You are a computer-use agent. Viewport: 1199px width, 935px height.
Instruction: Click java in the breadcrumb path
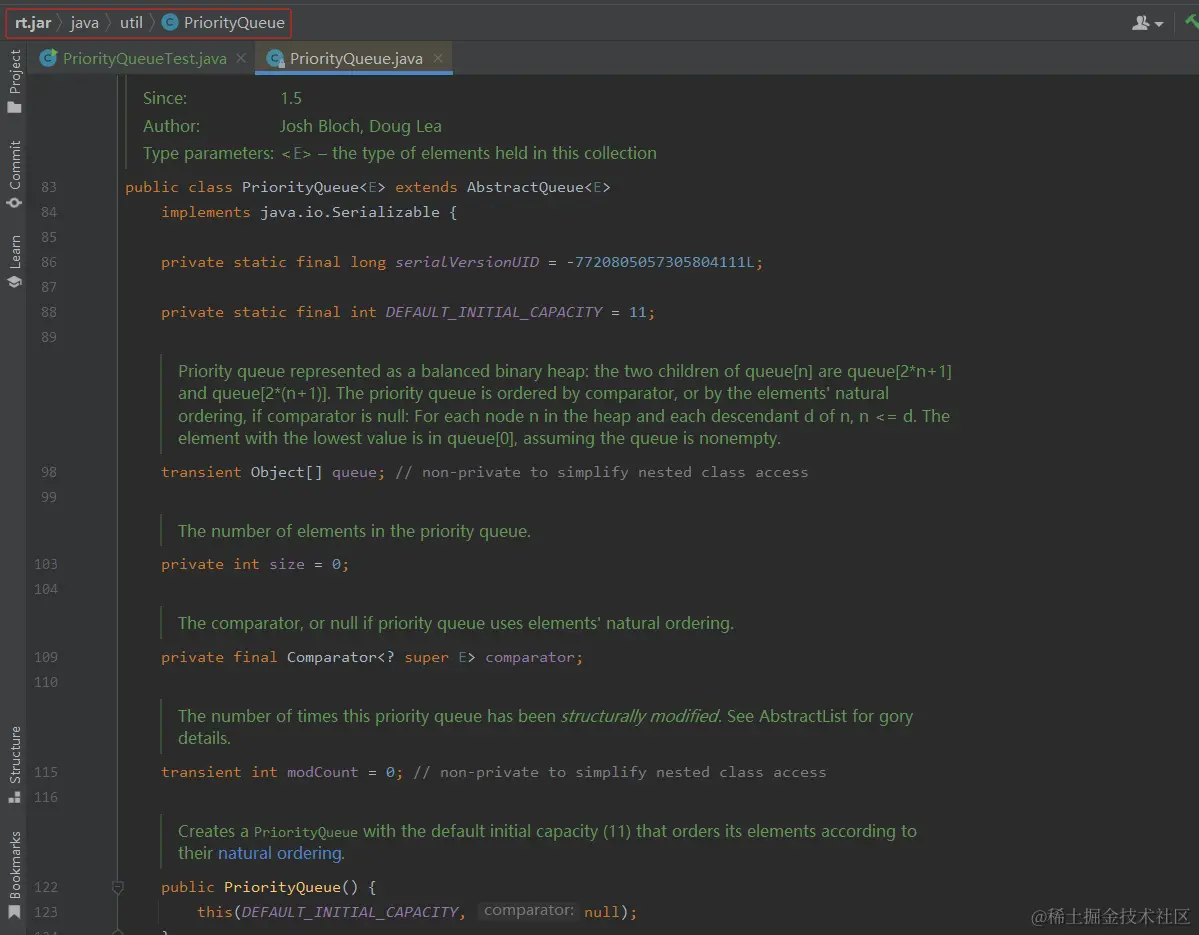(84, 23)
